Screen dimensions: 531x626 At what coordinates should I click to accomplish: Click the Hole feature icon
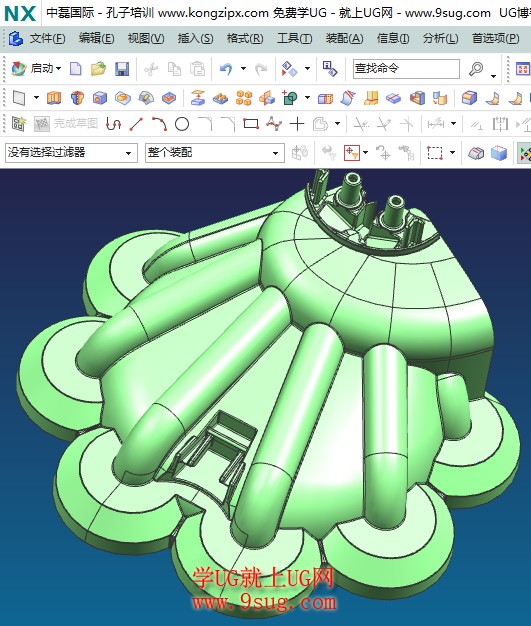[x=100, y=97]
